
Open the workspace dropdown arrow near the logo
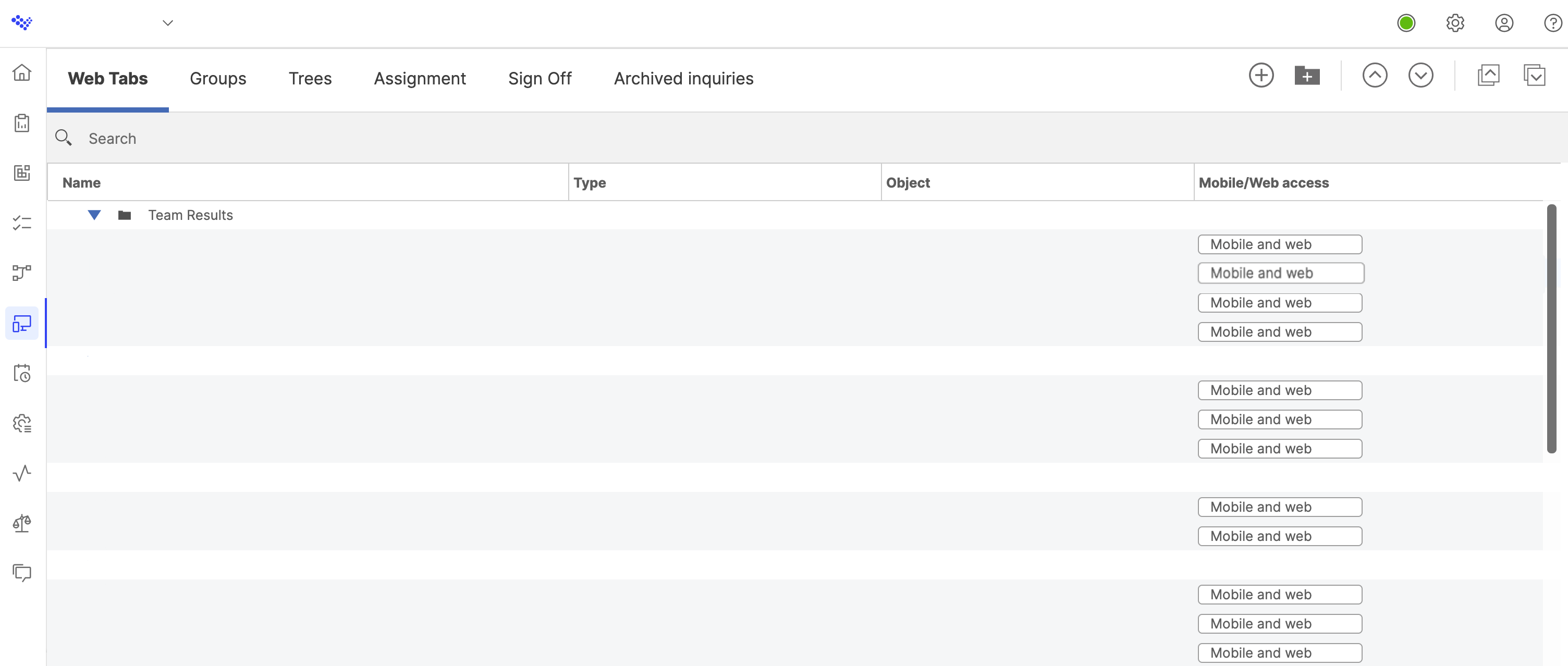tap(167, 22)
